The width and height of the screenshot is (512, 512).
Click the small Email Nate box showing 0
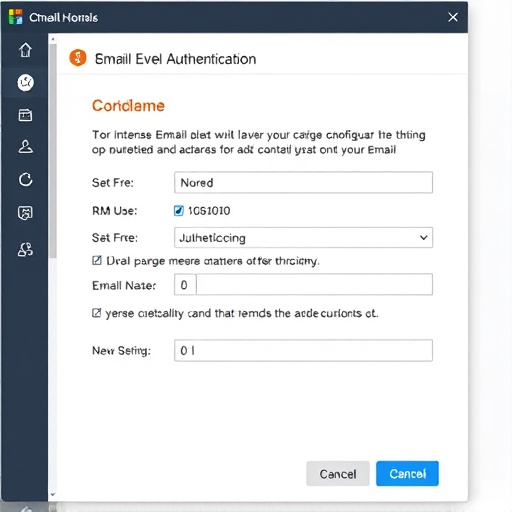[x=185, y=285]
